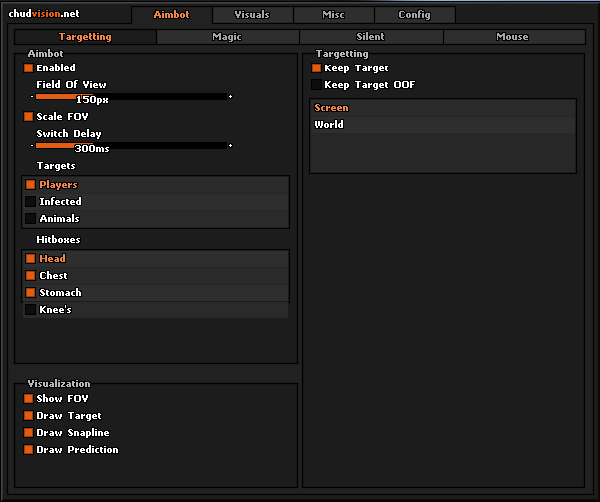600x502 pixels.
Task: Select Screen in targetting mode list
Action: [443, 108]
